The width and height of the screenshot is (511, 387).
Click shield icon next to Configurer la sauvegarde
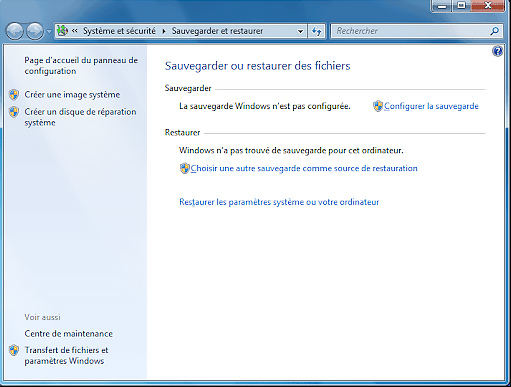(378, 106)
